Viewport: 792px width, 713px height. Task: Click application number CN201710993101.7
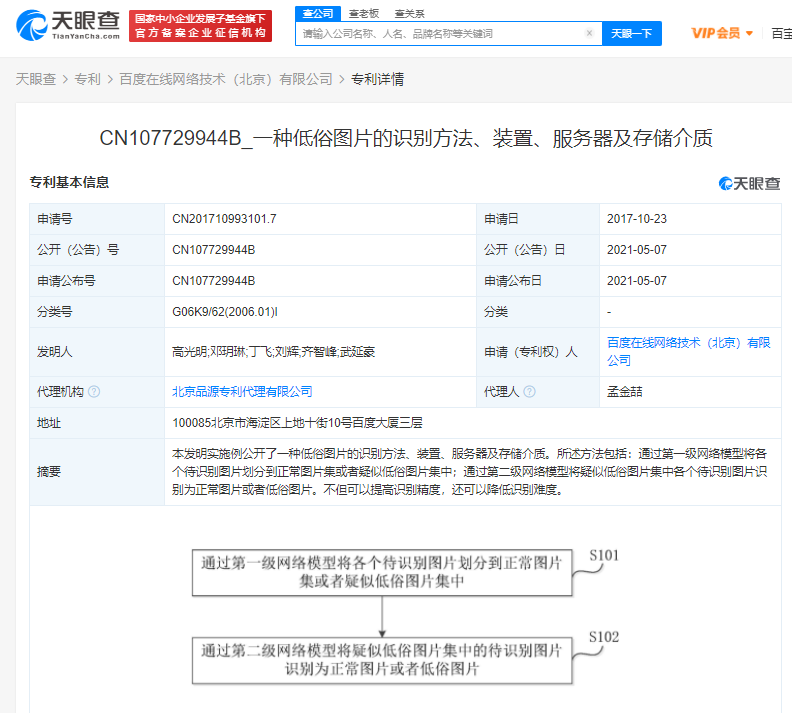[224, 219]
